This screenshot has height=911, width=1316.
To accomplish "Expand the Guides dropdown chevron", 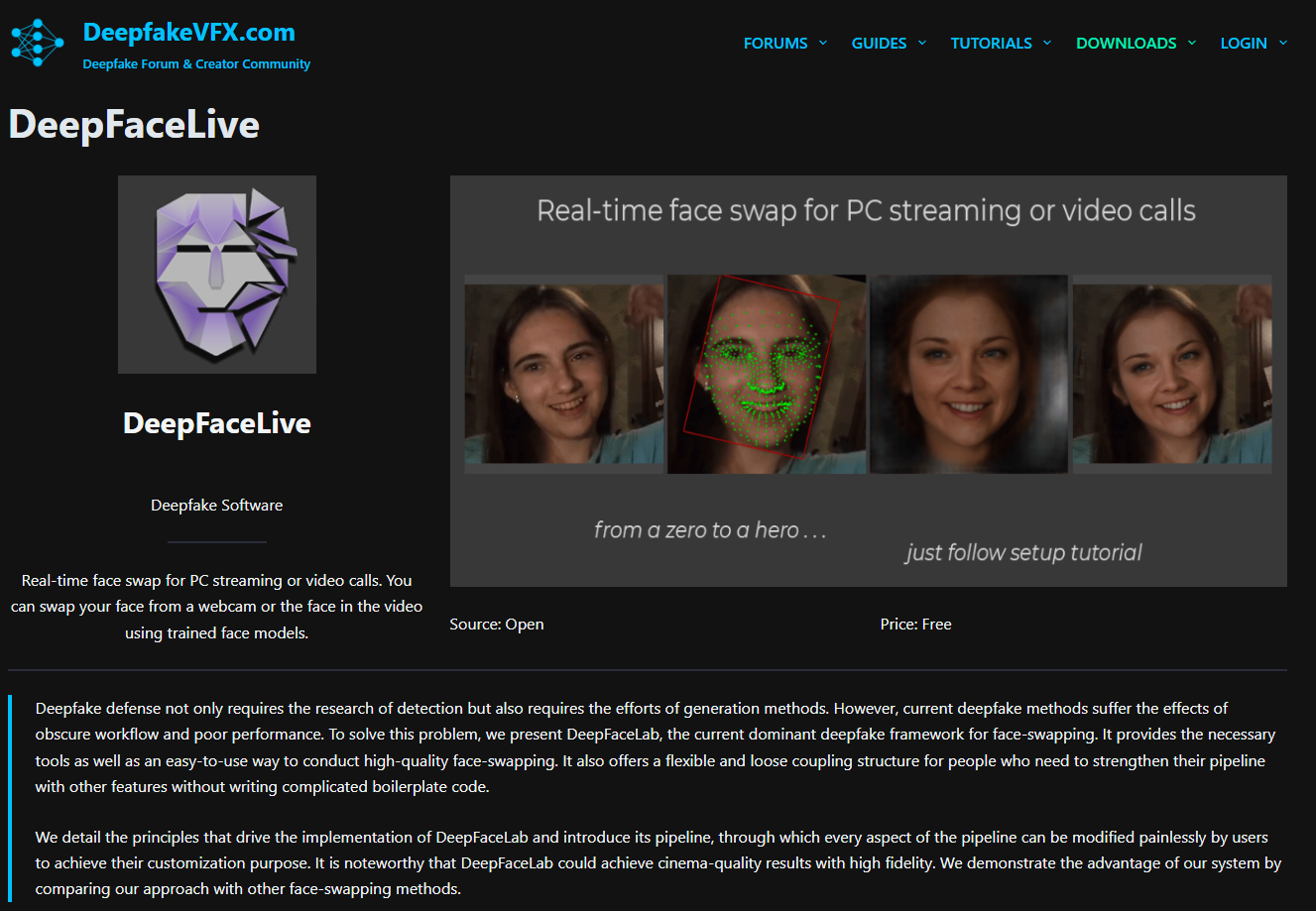I will pyautogui.click(x=921, y=43).
